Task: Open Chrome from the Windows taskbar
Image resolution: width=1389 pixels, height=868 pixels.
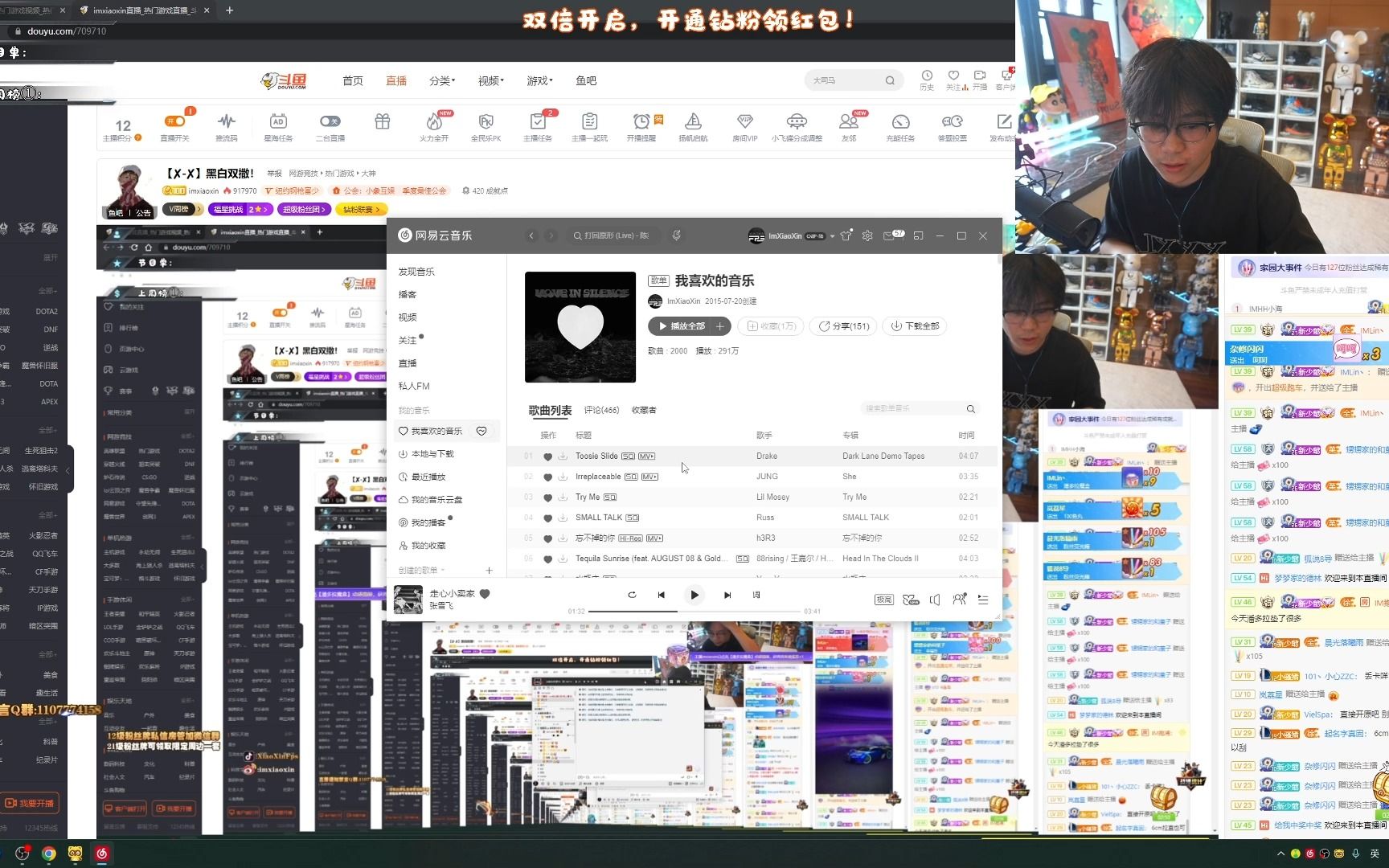Action: pos(49,854)
